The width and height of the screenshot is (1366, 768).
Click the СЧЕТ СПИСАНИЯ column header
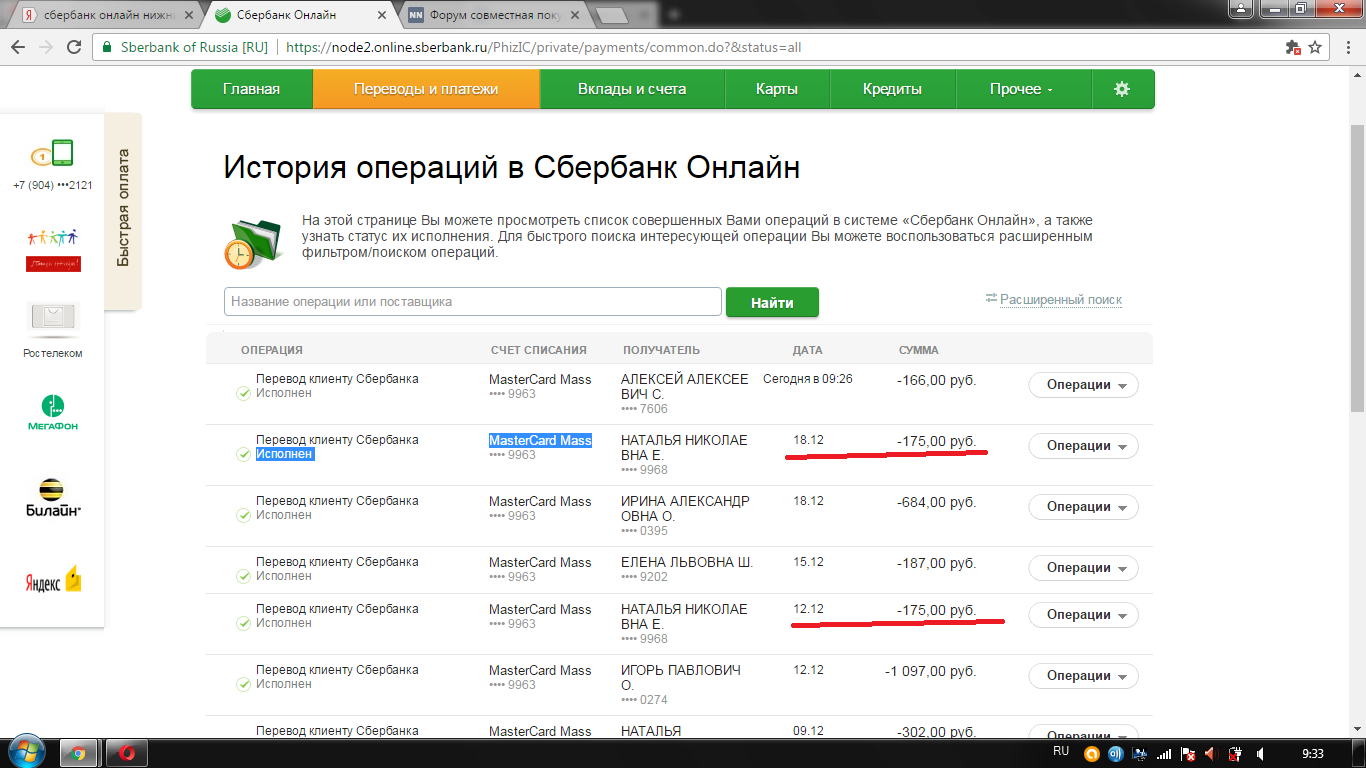(538, 350)
